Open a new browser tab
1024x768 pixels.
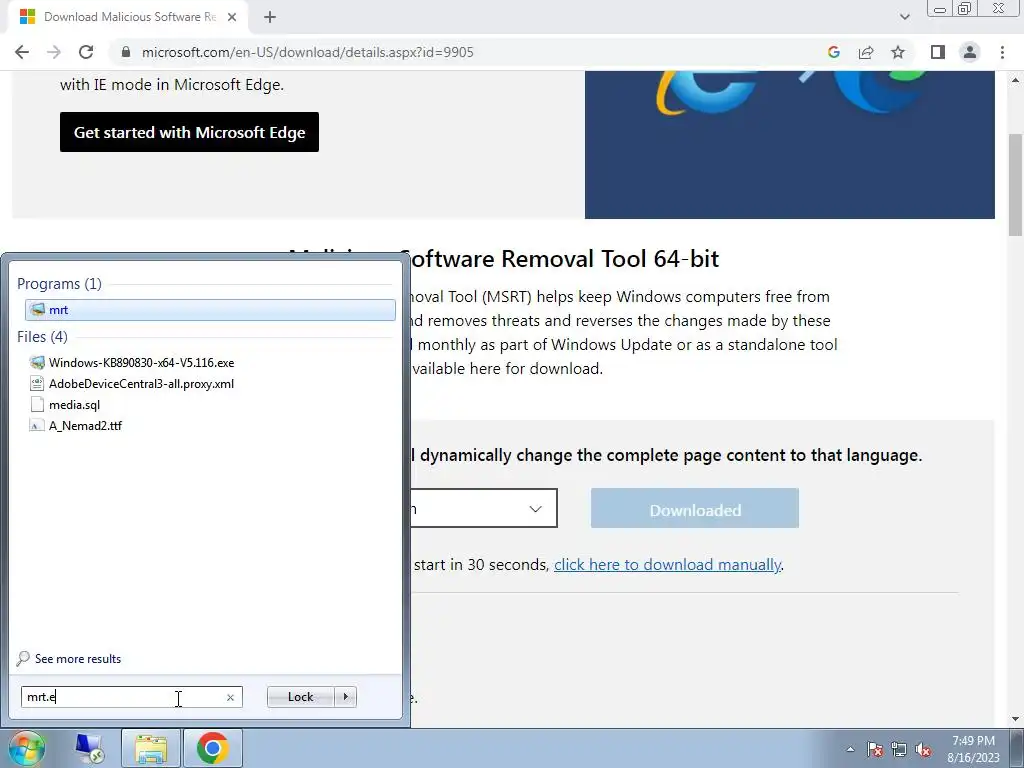coord(270,17)
